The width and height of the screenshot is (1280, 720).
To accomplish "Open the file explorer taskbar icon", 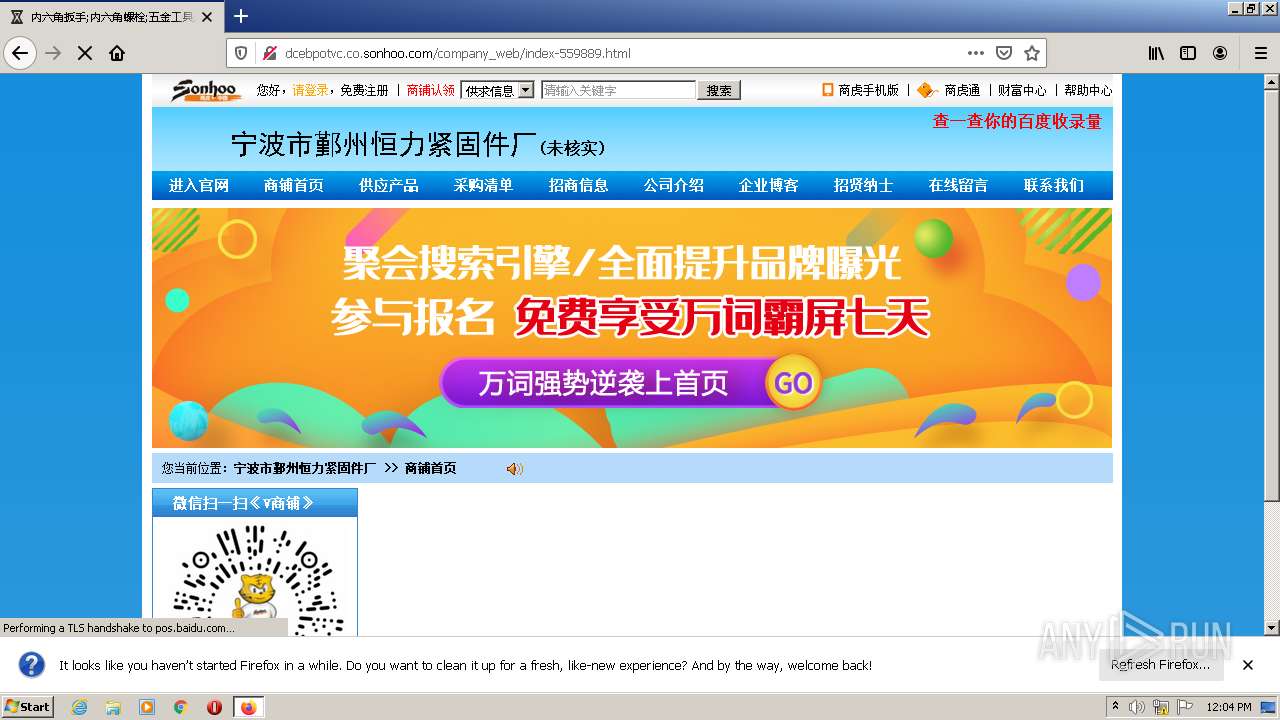I will (x=113, y=707).
